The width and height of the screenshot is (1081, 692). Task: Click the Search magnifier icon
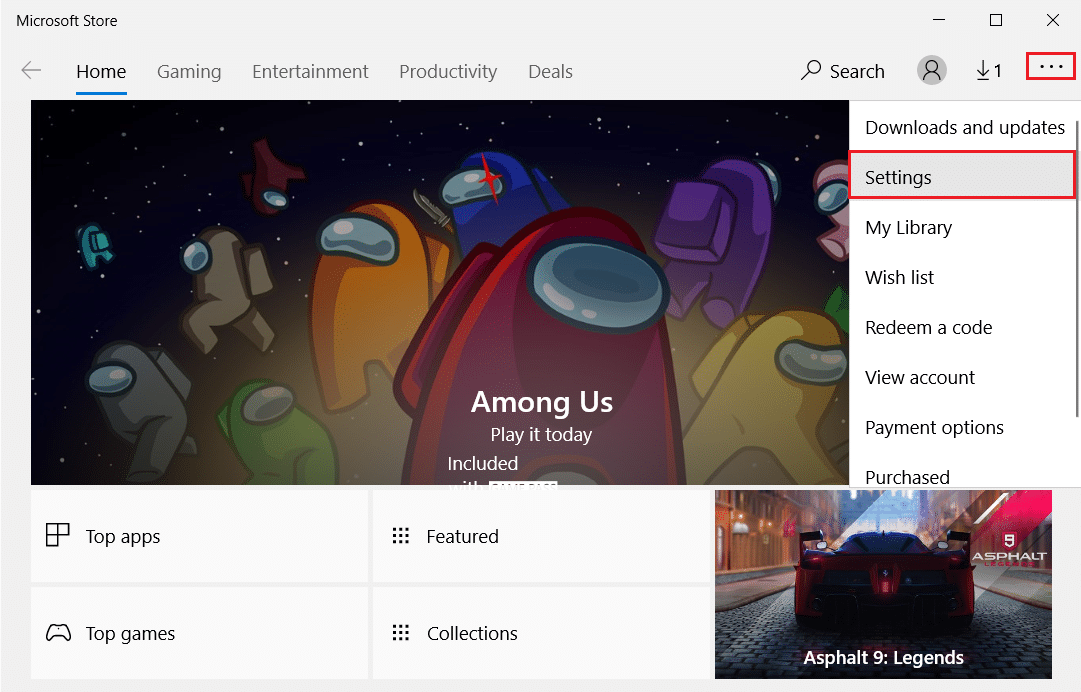811,71
